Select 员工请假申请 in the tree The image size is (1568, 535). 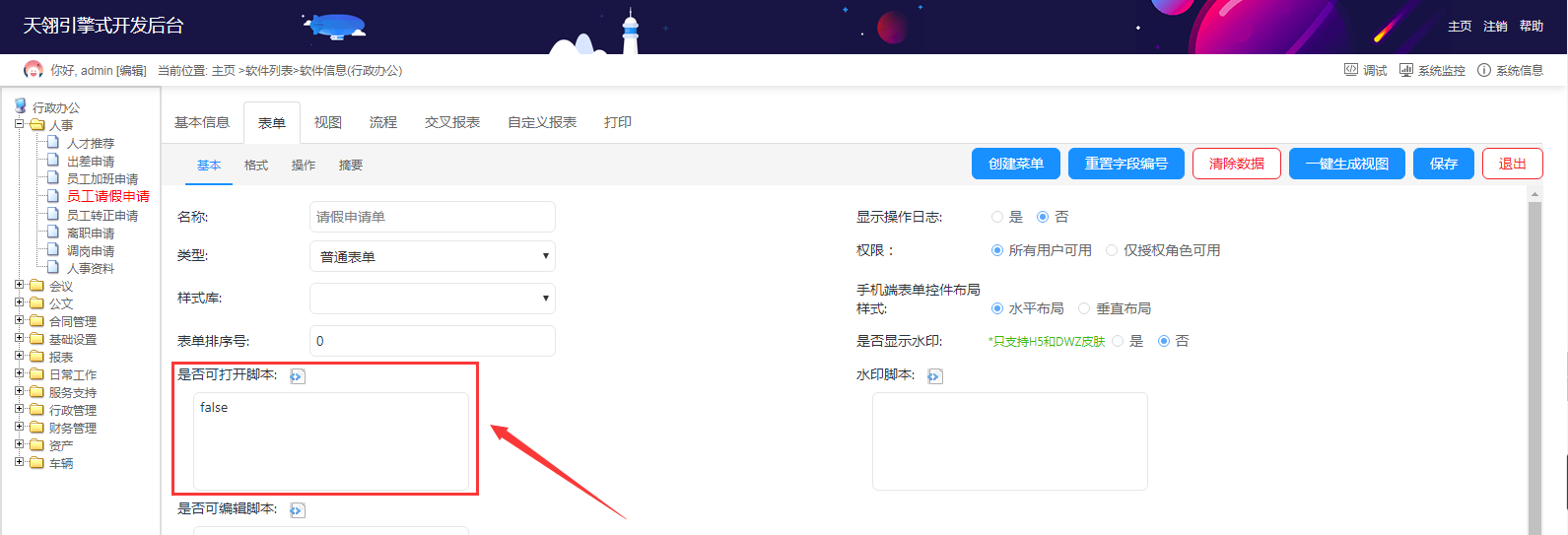click(x=108, y=196)
